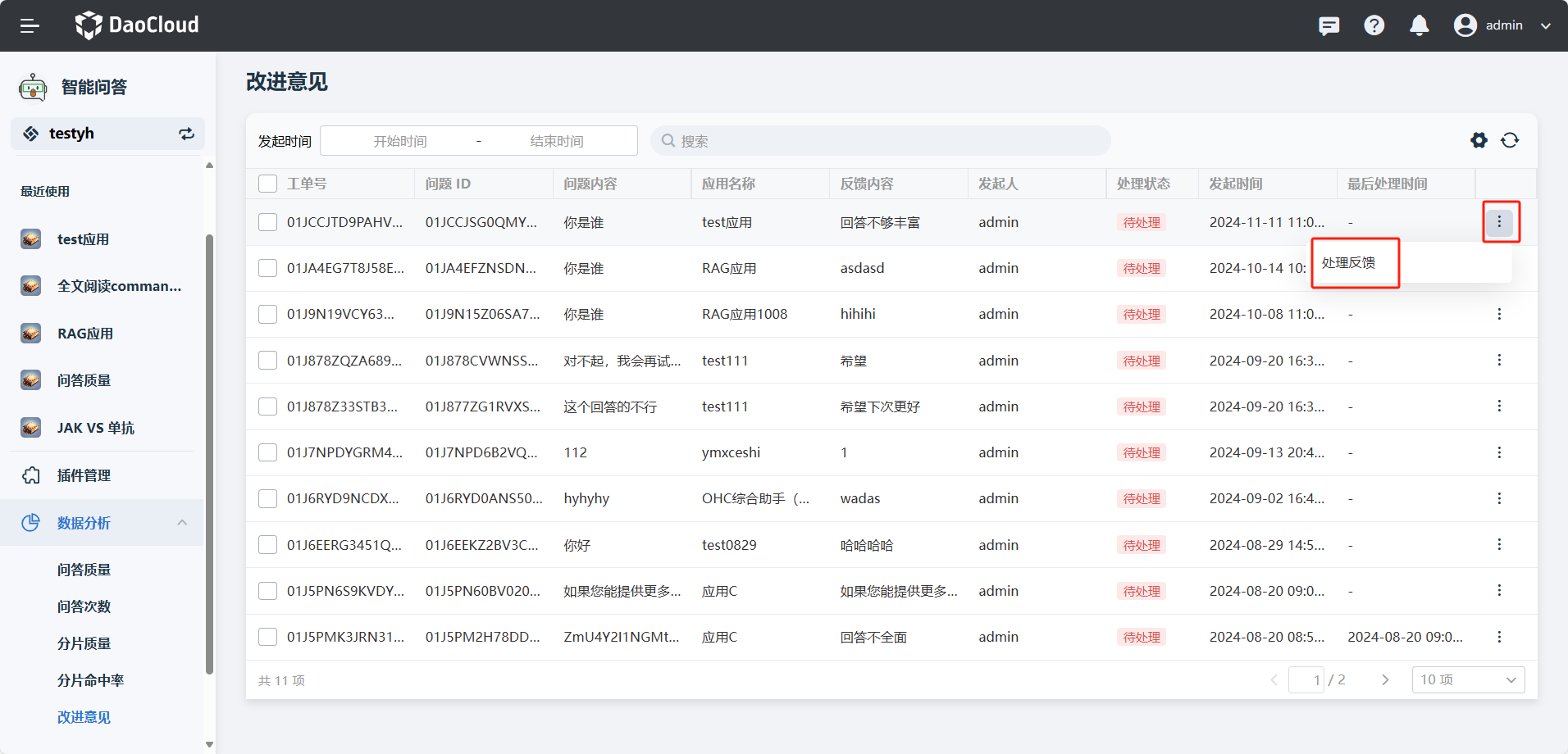Check the checkbox on the test111 row
This screenshot has height=754, width=1568.
[x=267, y=360]
